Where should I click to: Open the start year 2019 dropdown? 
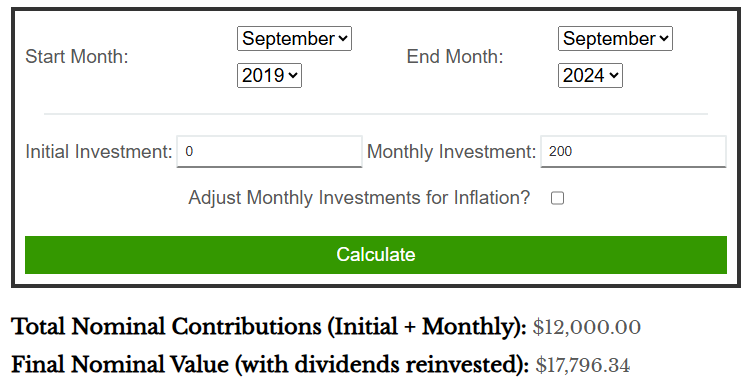tap(269, 75)
